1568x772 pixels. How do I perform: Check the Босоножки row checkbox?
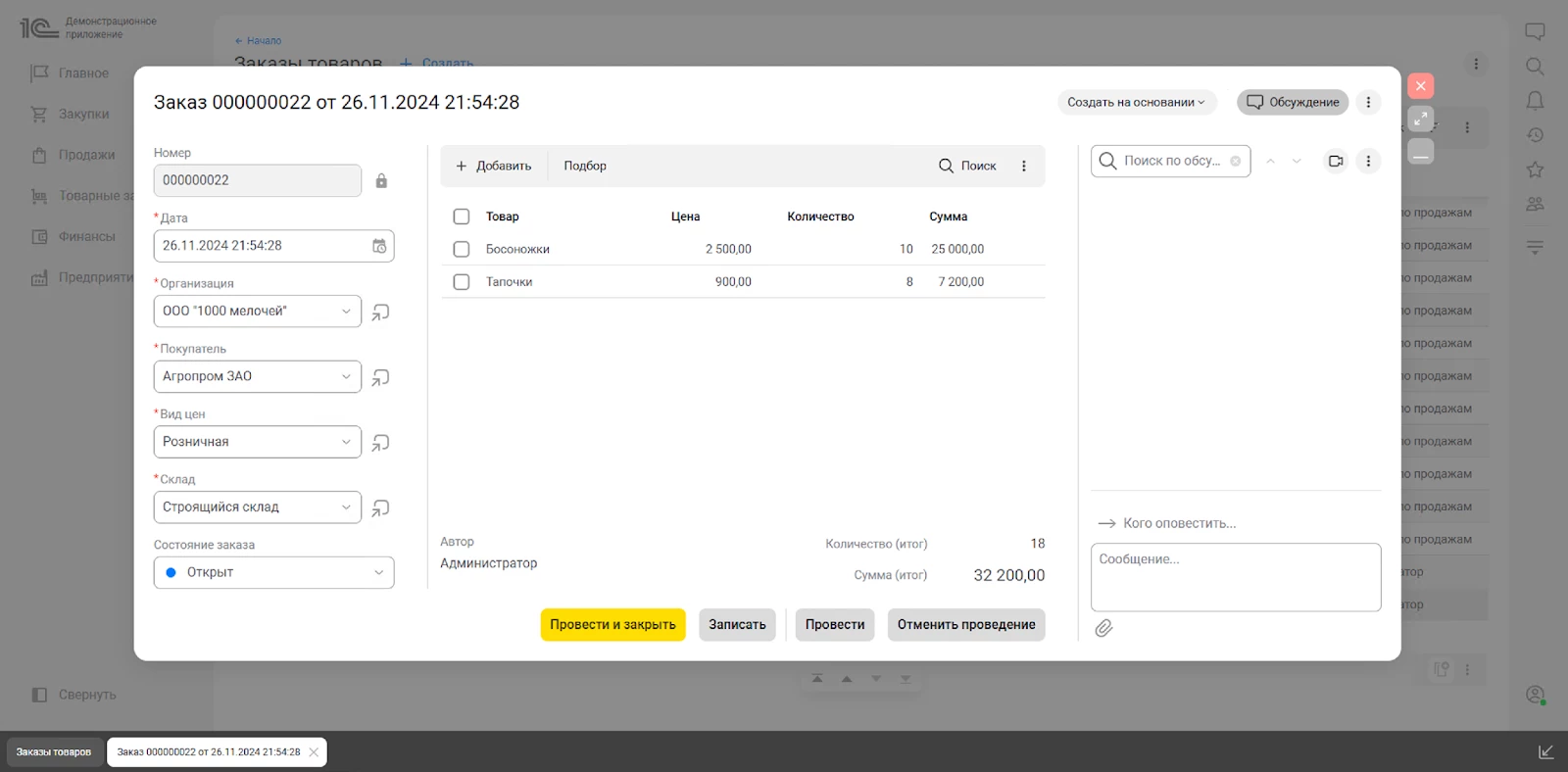462,250
